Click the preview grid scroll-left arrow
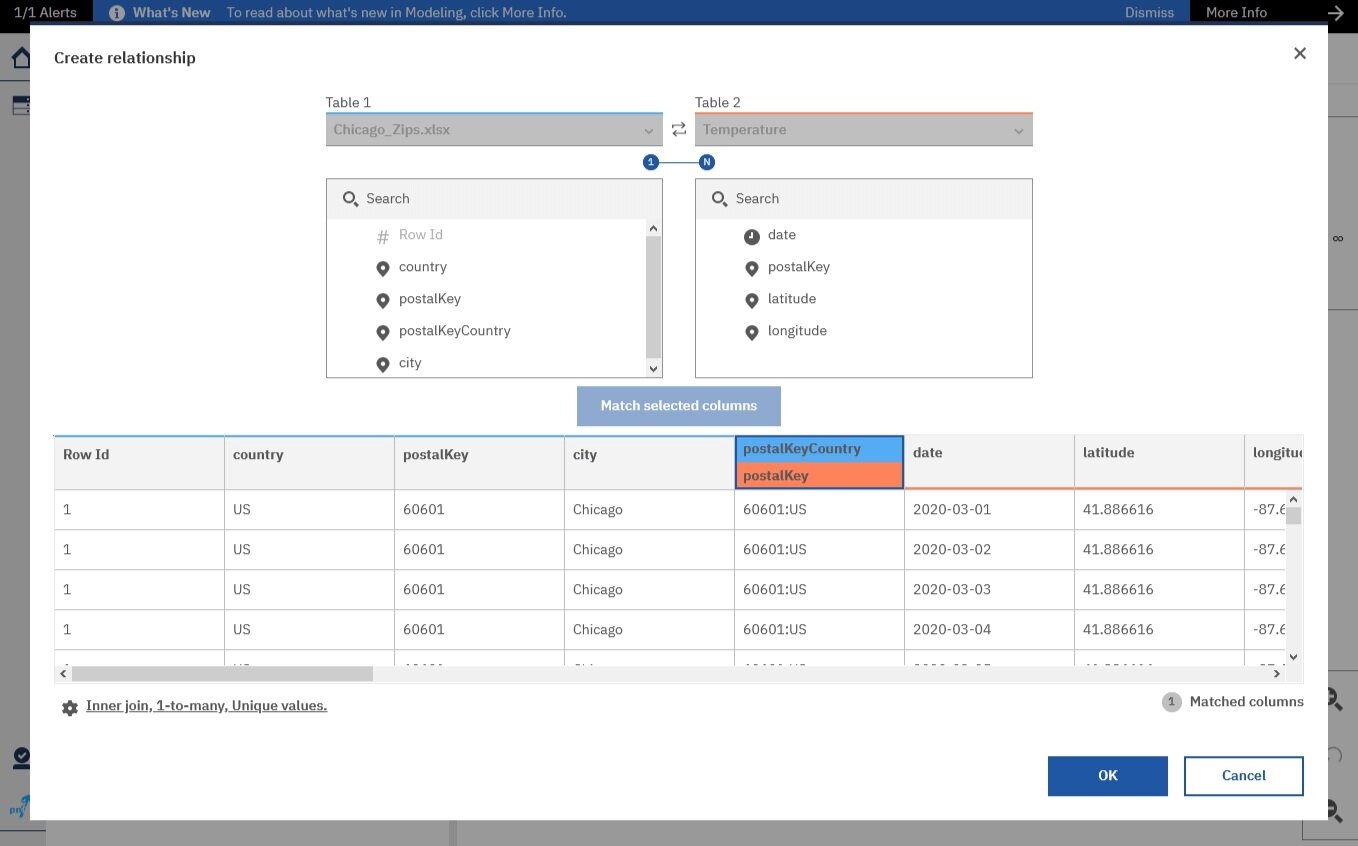The width and height of the screenshot is (1358, 846). pos(63,674)
